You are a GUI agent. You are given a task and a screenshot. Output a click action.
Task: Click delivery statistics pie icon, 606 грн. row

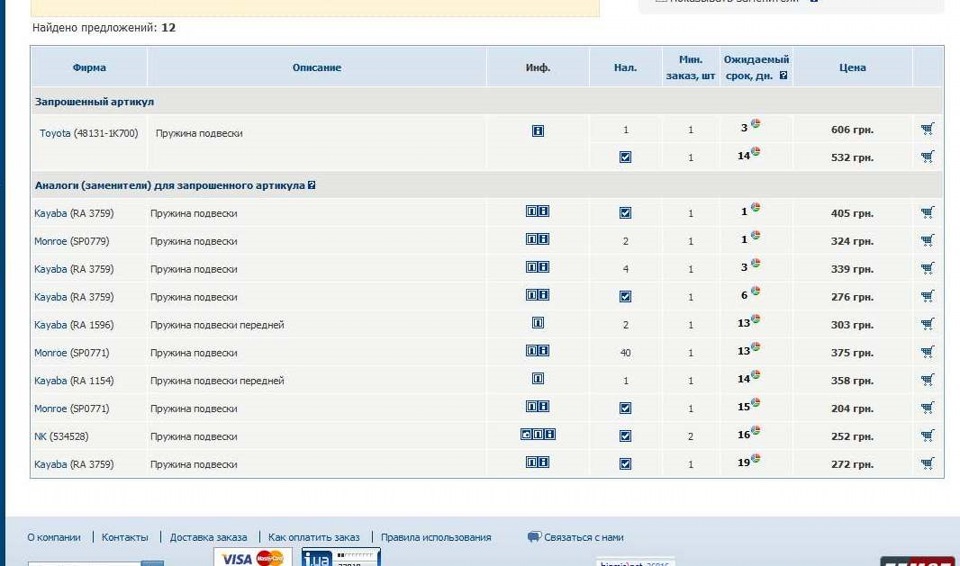756,124
